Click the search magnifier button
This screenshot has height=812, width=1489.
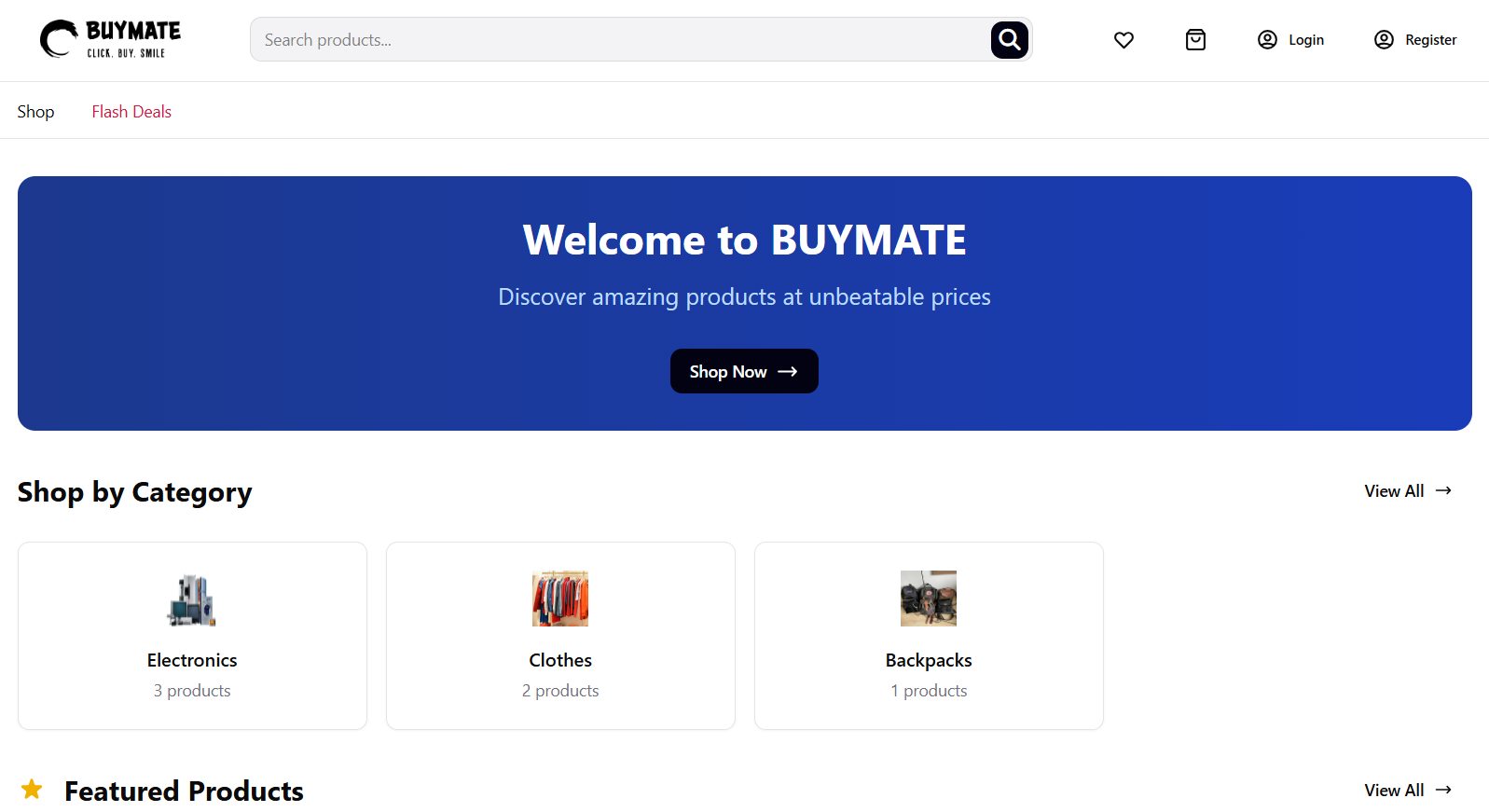coord(1009,39)
